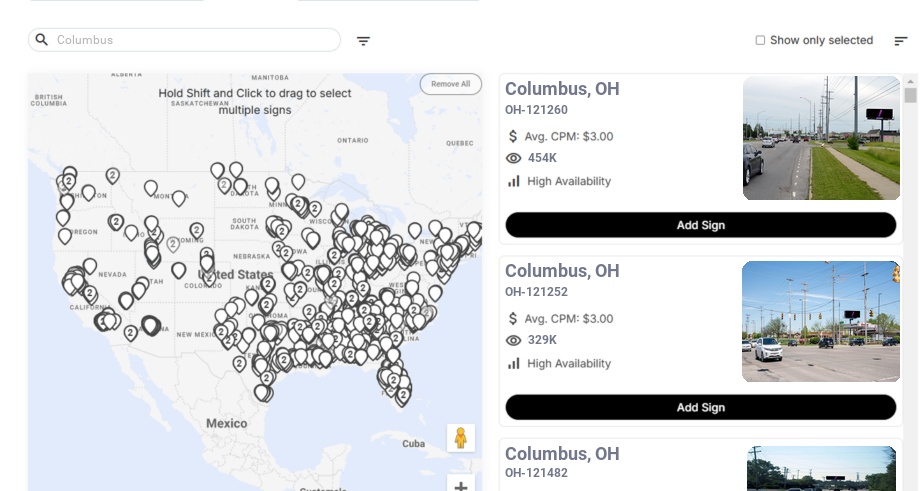Enable the Show only selected checkbox

[x=760, y=41]
